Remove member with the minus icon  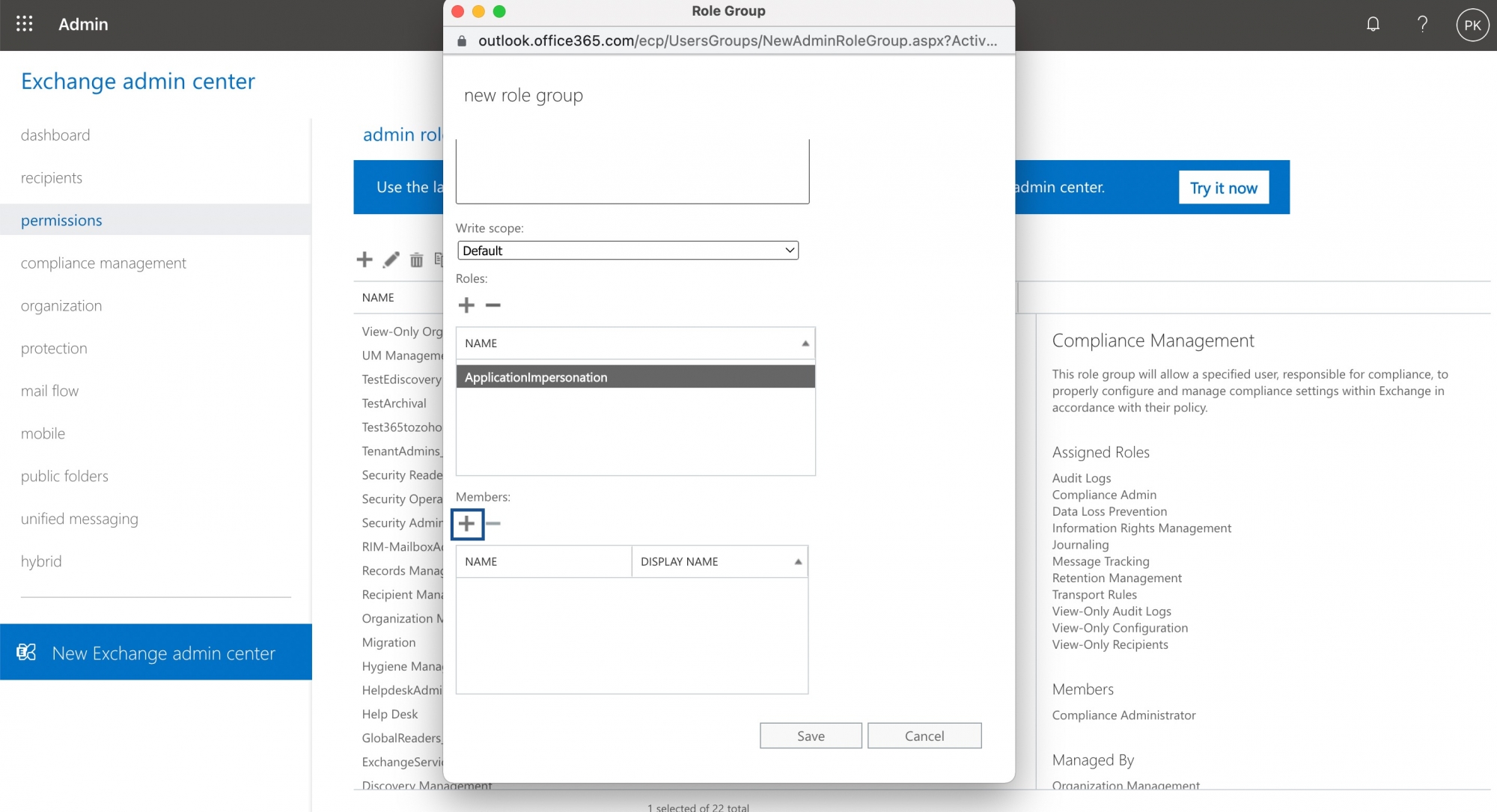493,524
